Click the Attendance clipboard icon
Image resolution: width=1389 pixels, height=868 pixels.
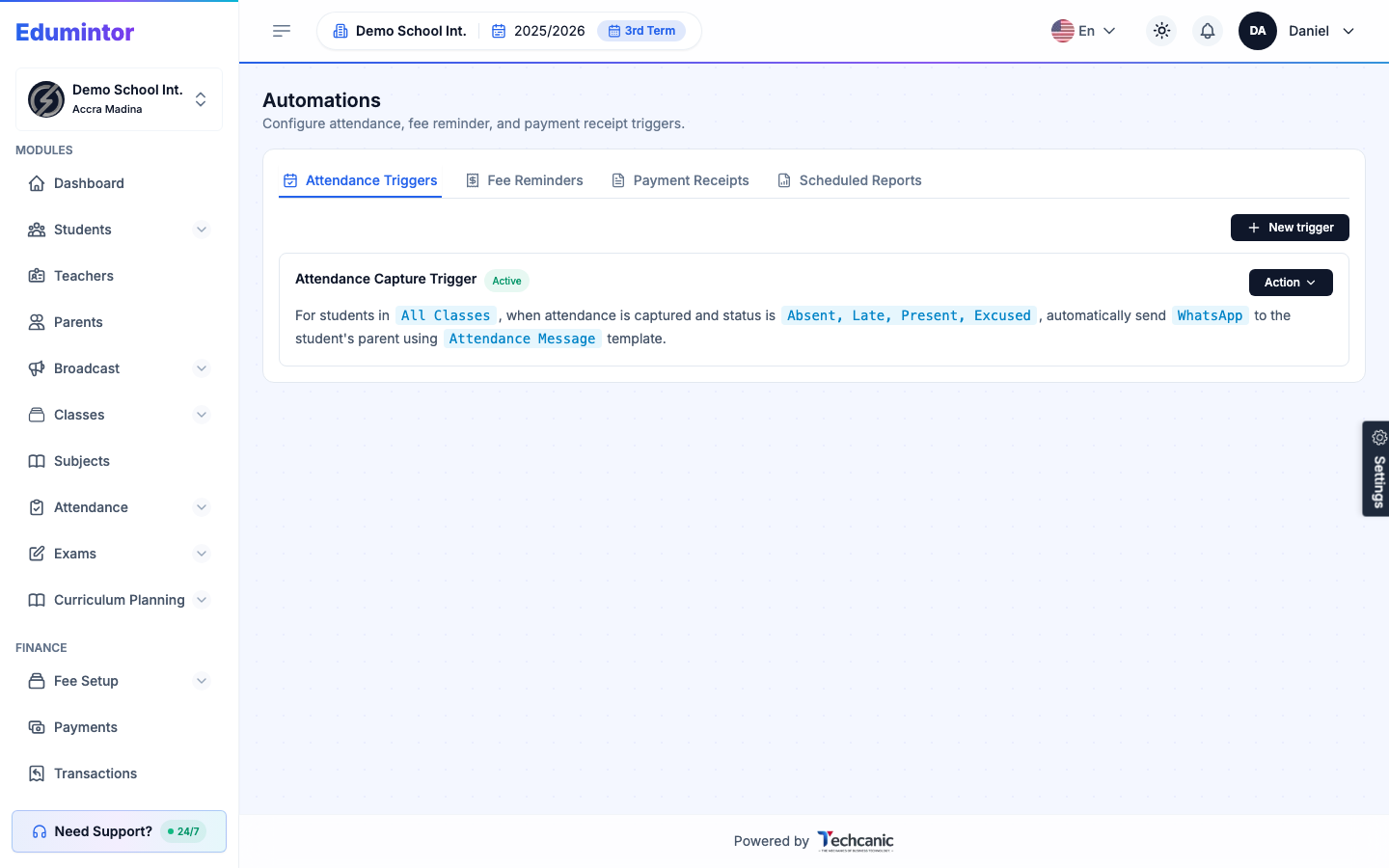[37, 507]
